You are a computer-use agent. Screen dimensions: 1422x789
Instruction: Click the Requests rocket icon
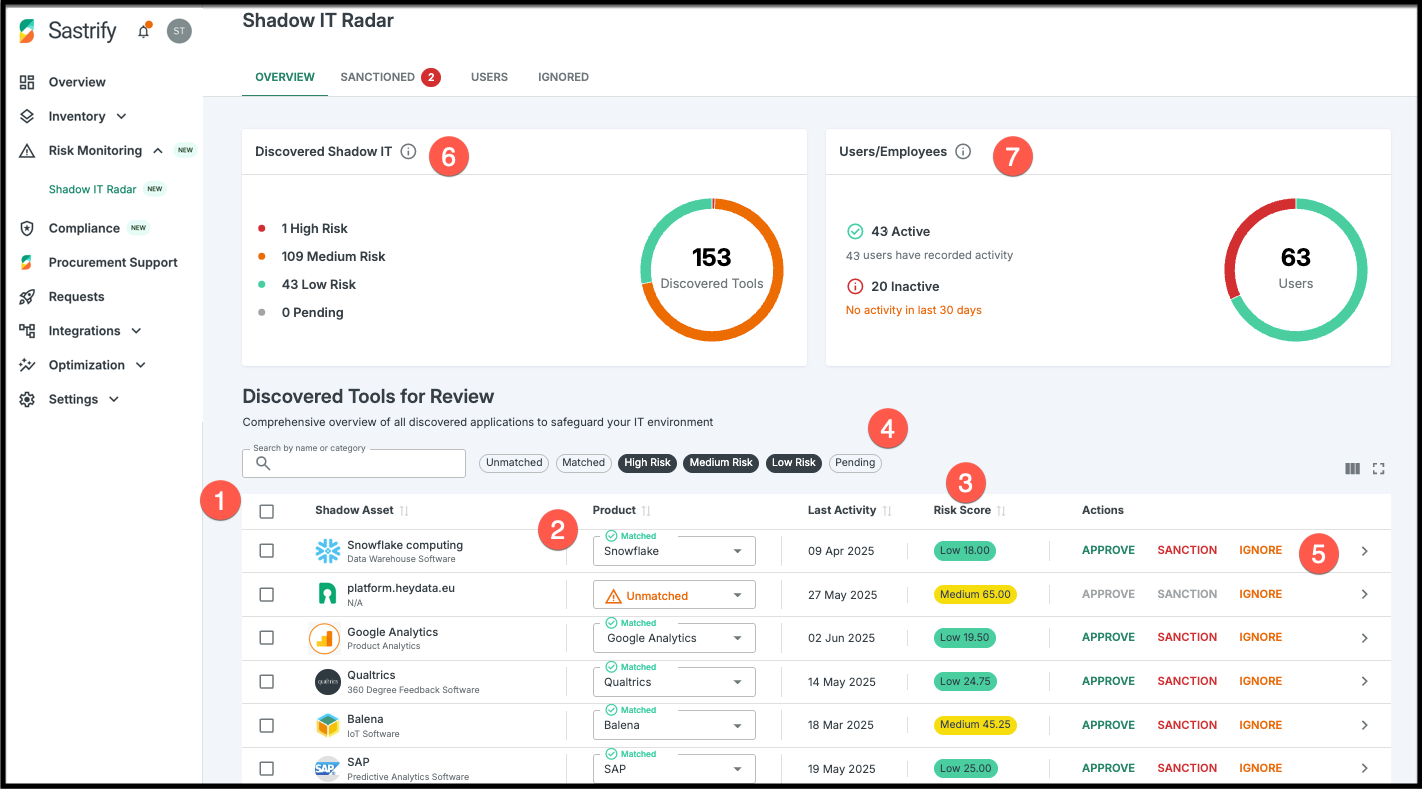point(27,297)
